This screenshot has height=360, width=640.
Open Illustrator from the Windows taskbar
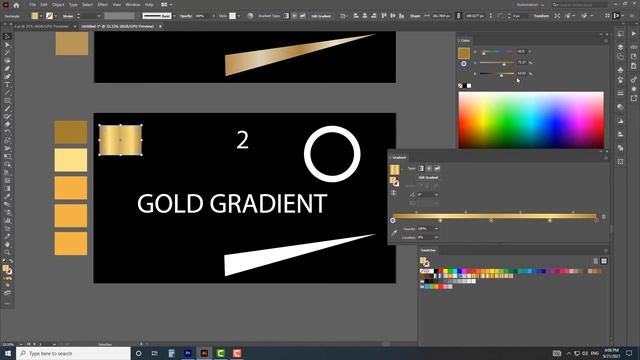[x=204, y=353]
